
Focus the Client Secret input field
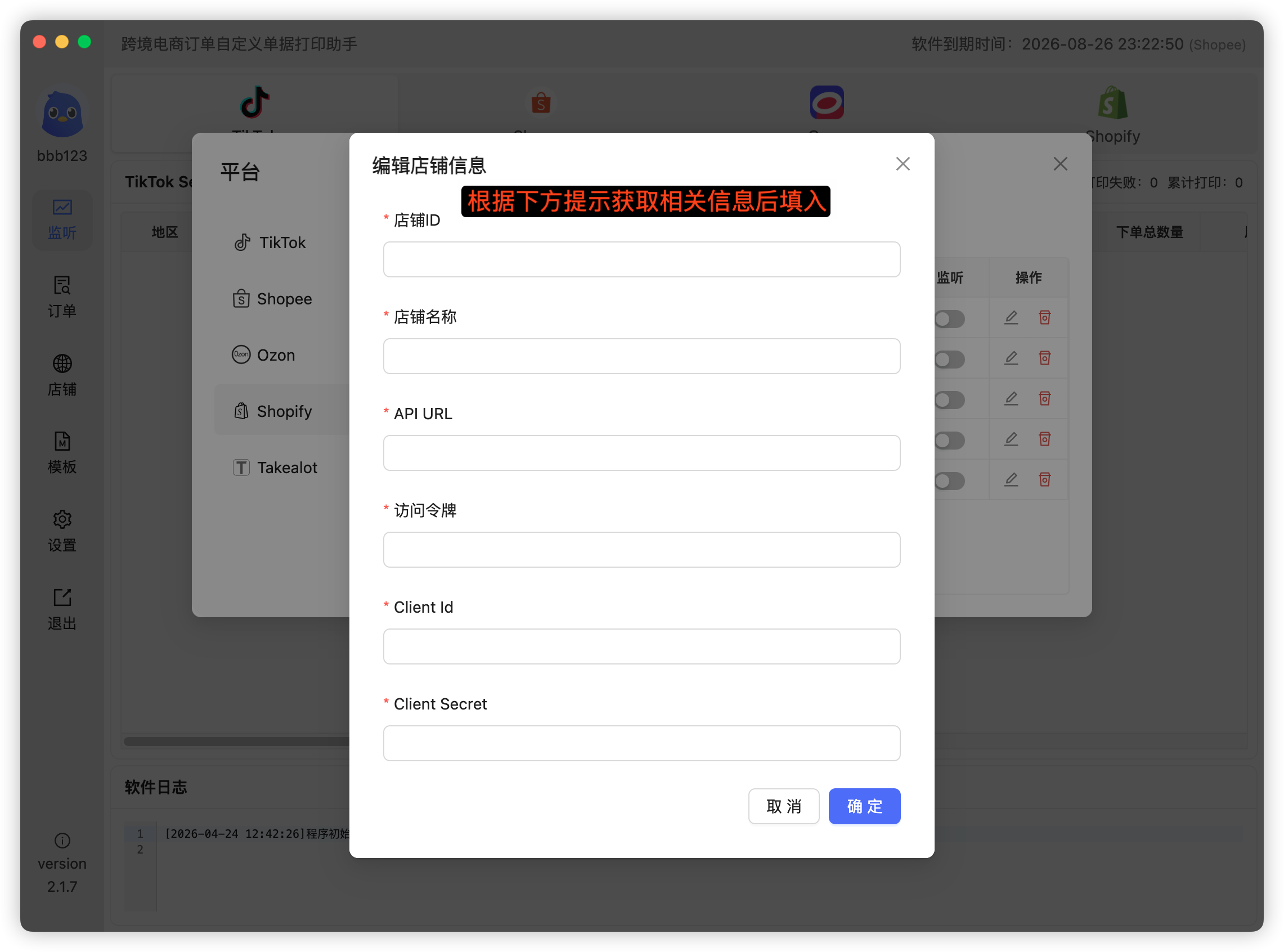641,743
